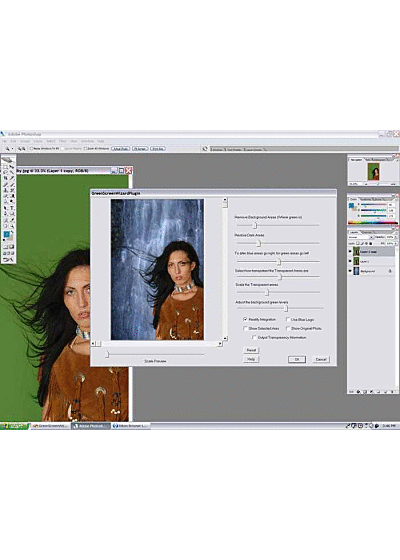Select the Modify Integration radio option

tap(245, 319)
